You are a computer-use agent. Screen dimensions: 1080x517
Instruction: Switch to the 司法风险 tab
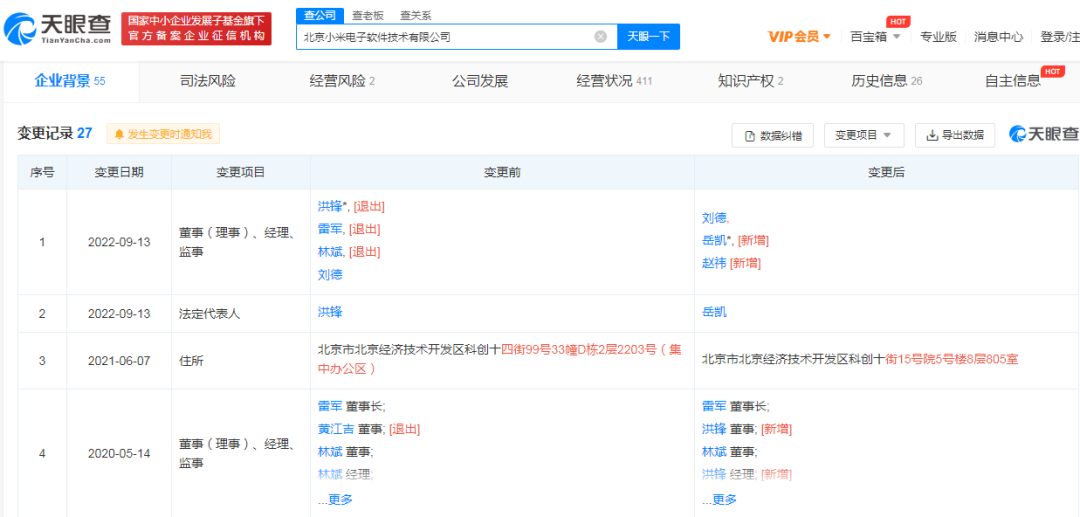207,81
